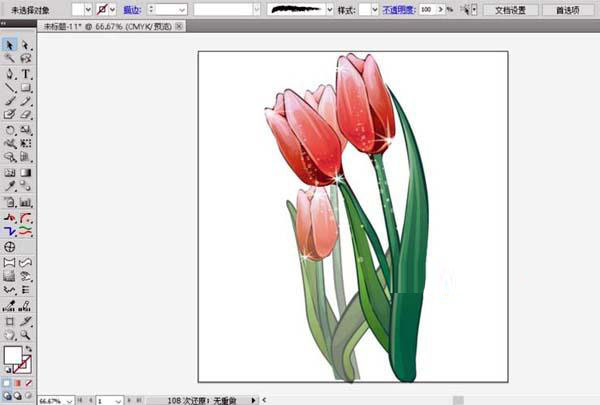Click the 文档设置 button

510,10
